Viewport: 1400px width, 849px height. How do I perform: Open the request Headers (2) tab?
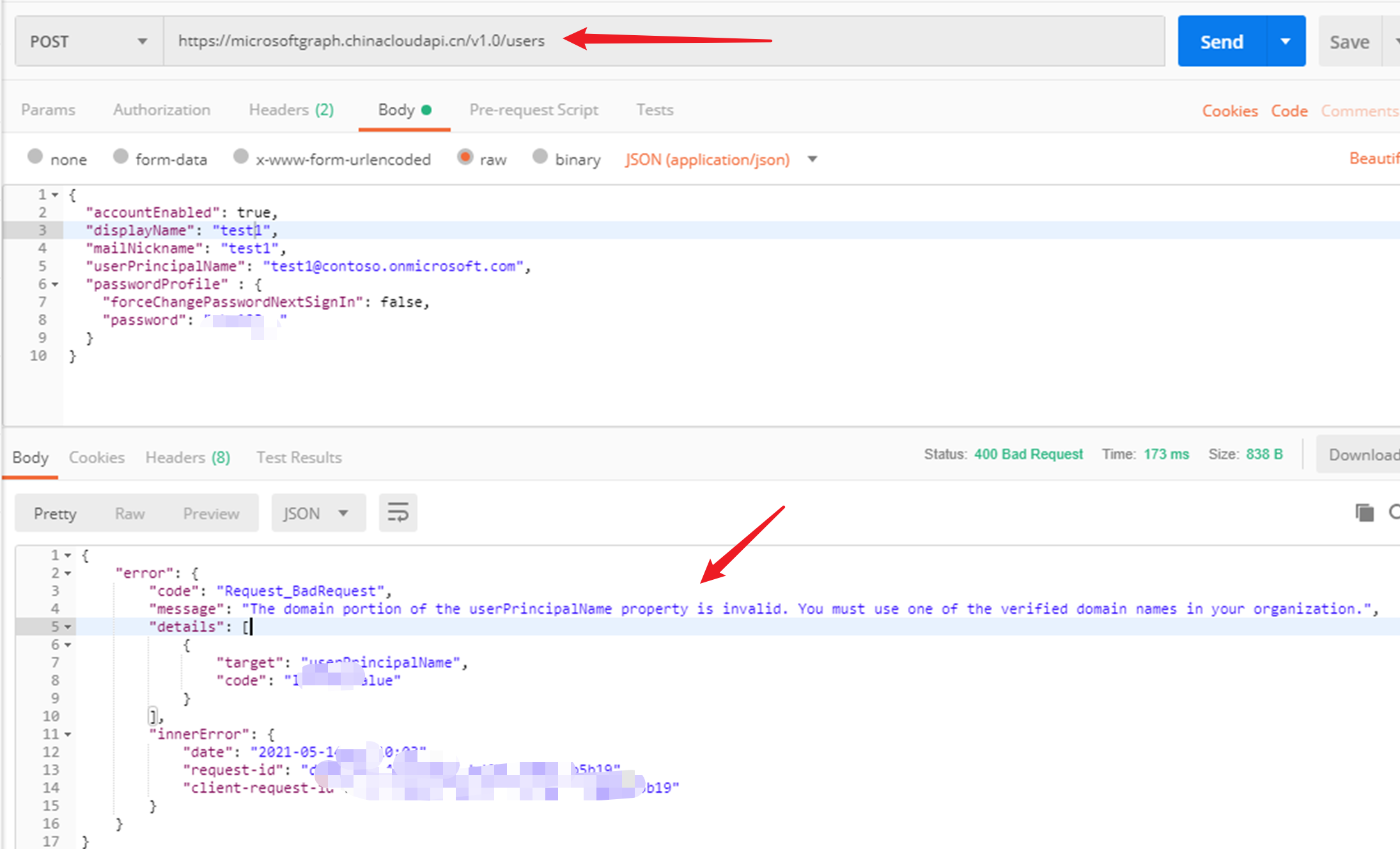(x=291, y=110)
